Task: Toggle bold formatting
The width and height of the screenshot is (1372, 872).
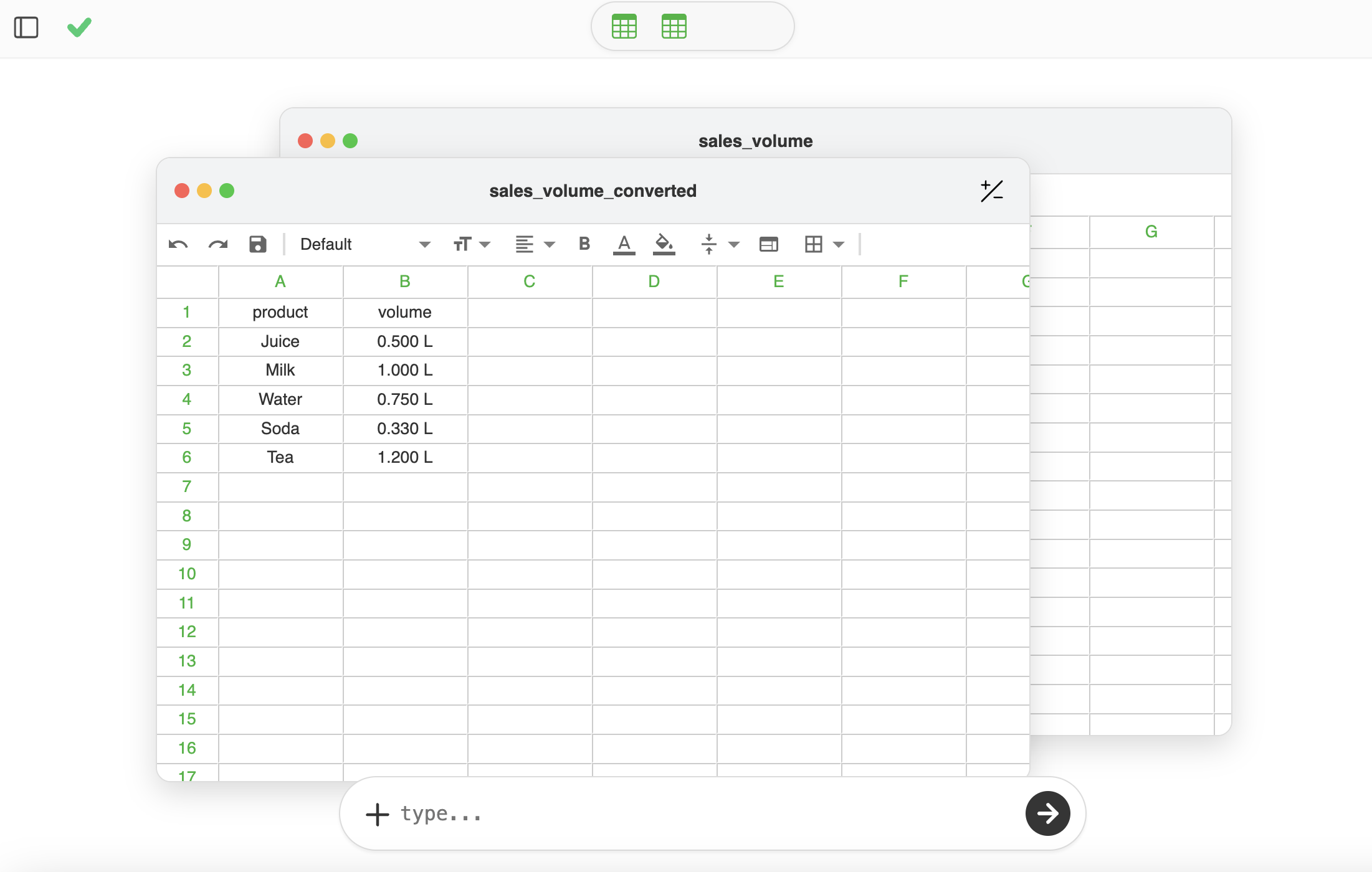Action: 584,244
